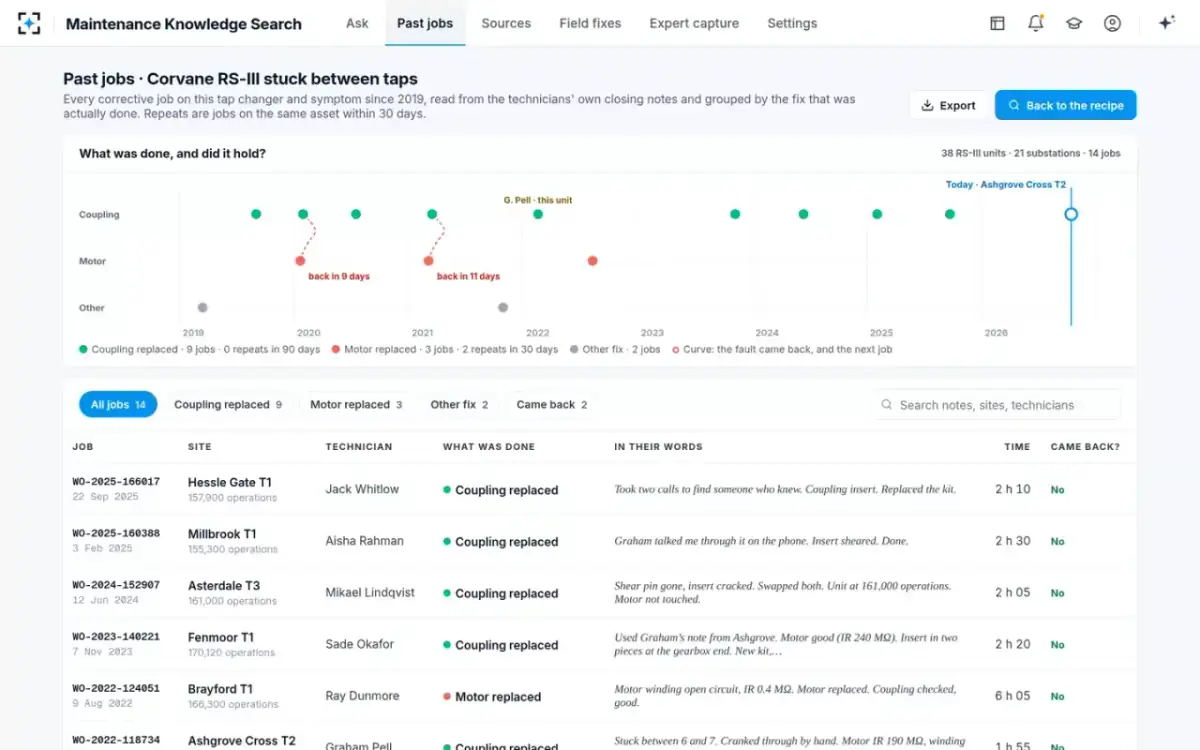
Task: Click technician Jack Whitlow
Action: 362,489
